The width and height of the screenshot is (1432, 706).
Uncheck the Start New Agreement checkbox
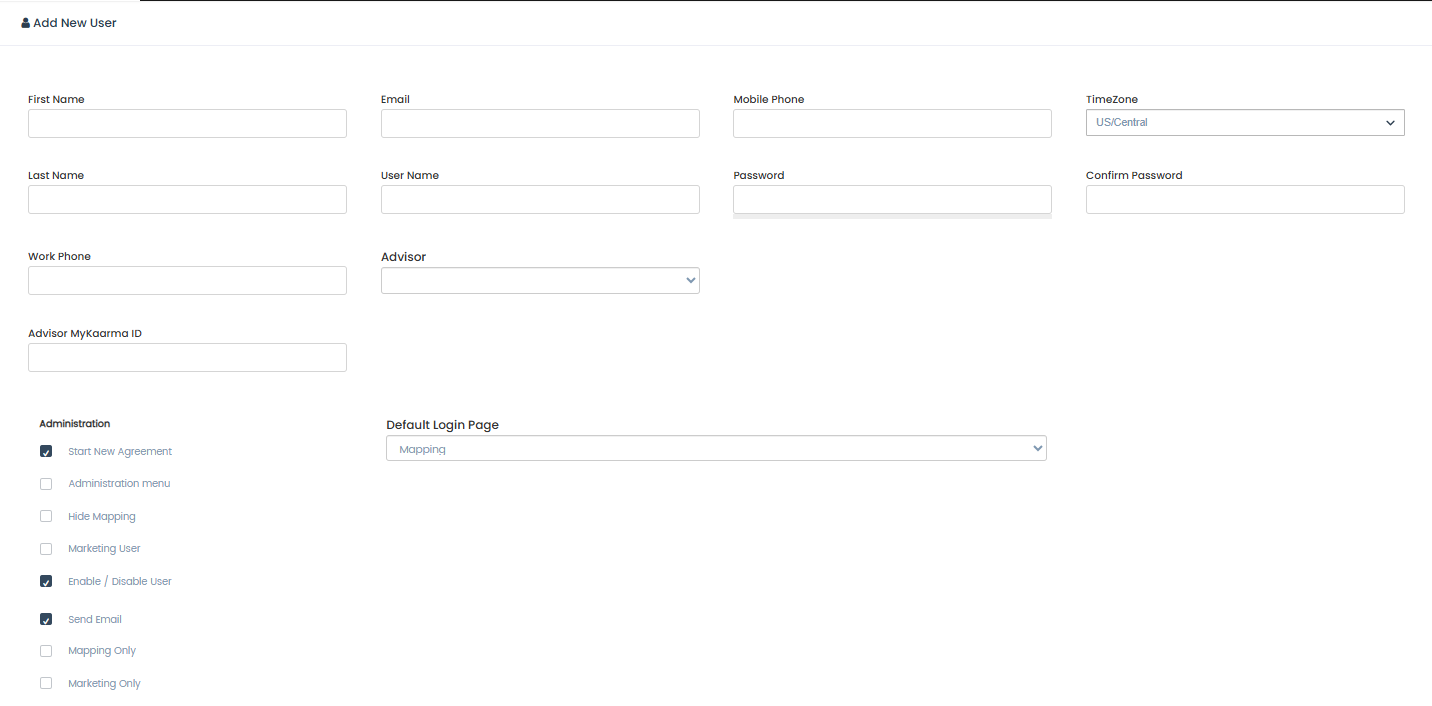pyautogui.click(x=46, y=452)
